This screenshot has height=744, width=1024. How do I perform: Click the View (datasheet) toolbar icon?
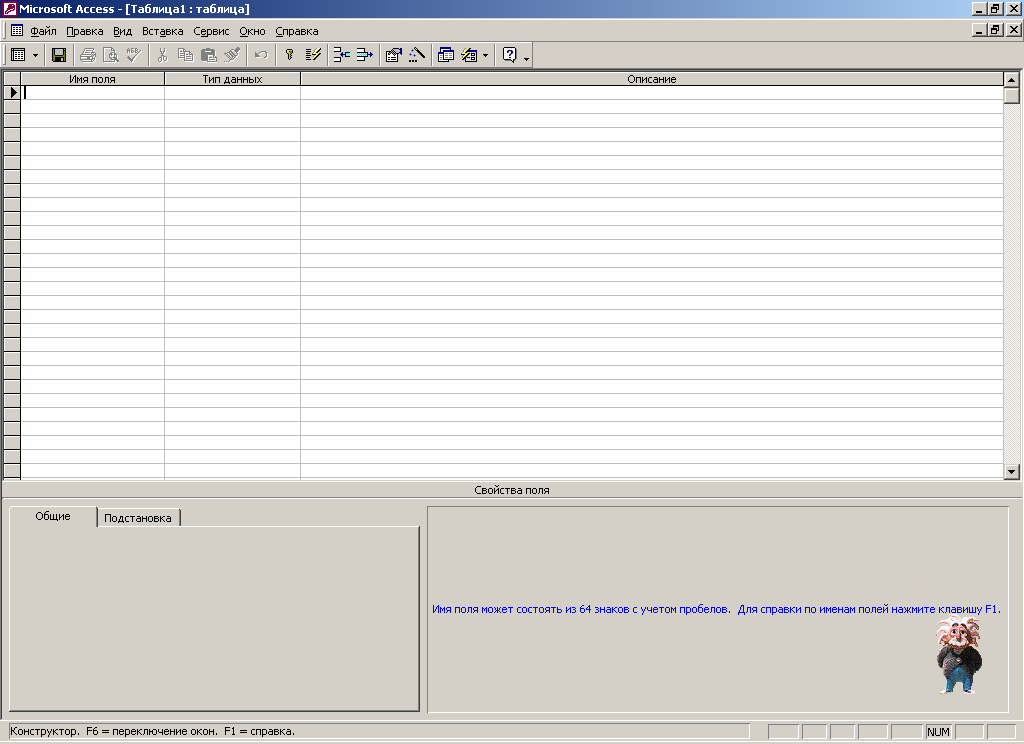pos(18,55)
